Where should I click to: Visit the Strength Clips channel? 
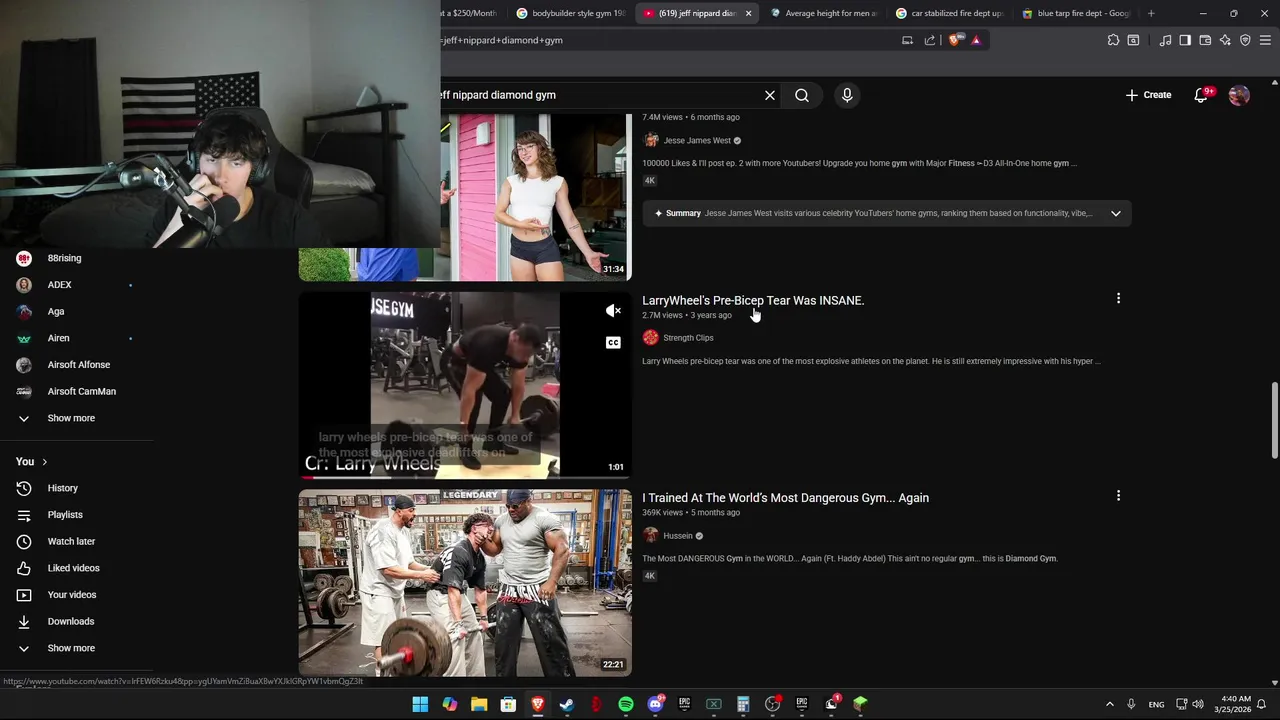click(x=688, y=338)
